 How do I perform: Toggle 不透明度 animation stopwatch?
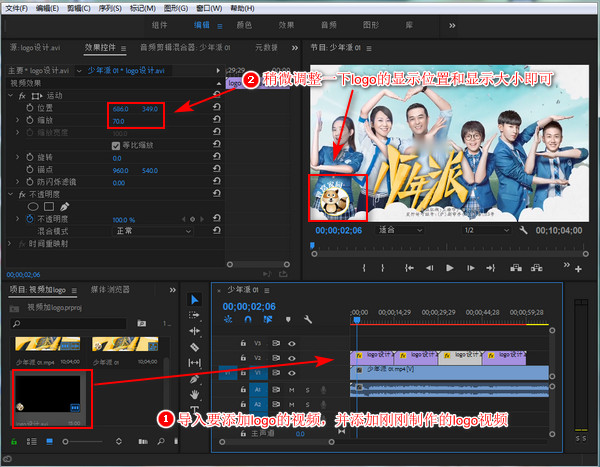pyautogui.click(x=30, y=219)
